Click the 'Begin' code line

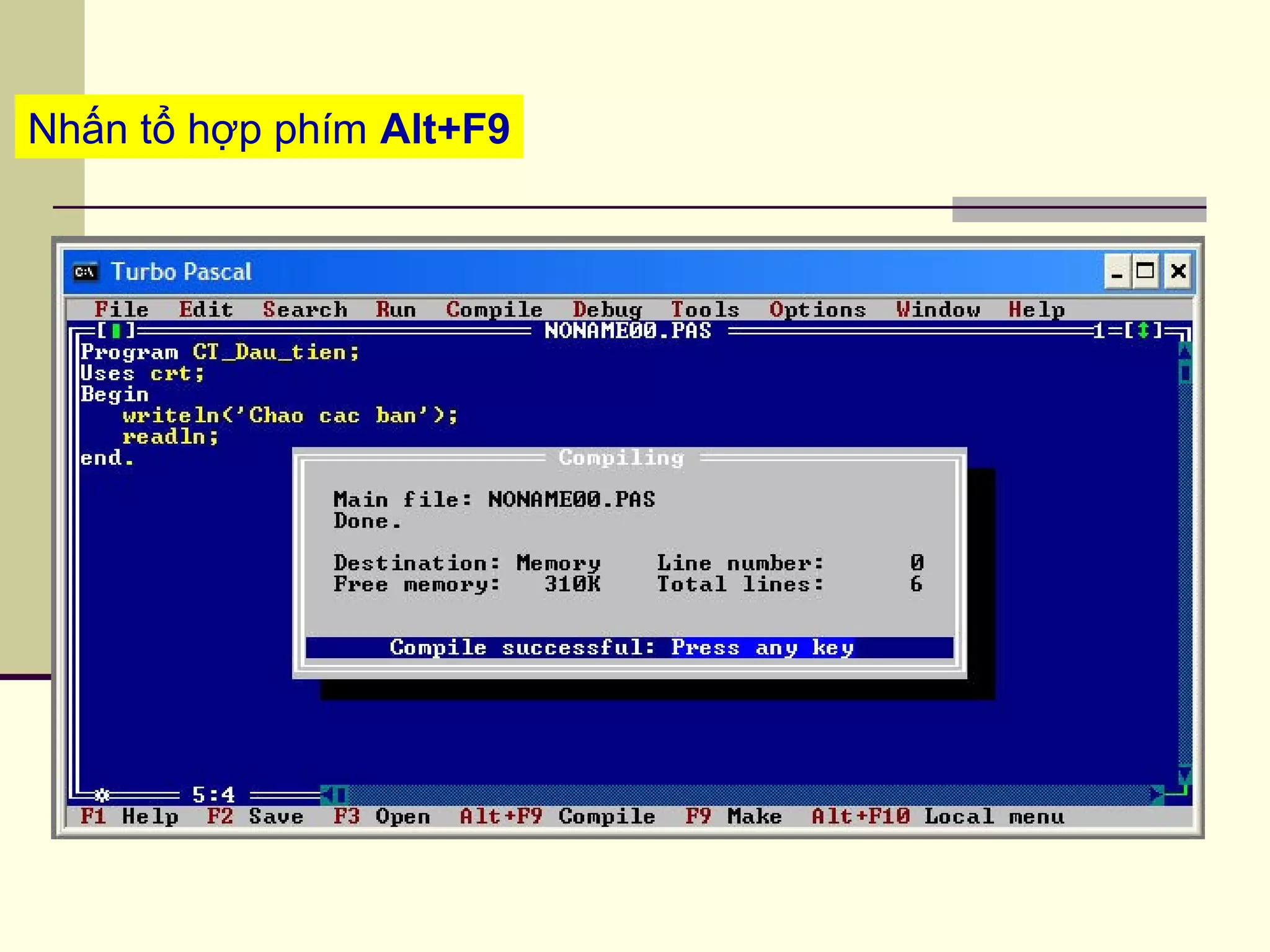coord(115,394)
